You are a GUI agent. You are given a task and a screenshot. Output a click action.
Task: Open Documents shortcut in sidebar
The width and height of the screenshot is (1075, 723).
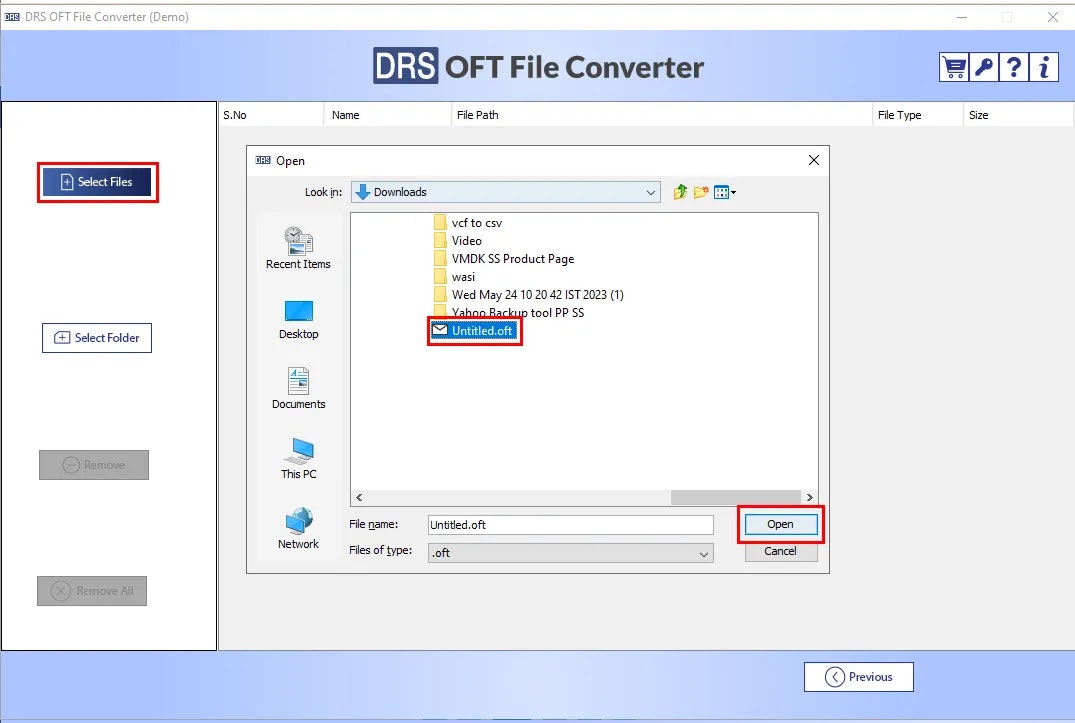click(298, 389)
